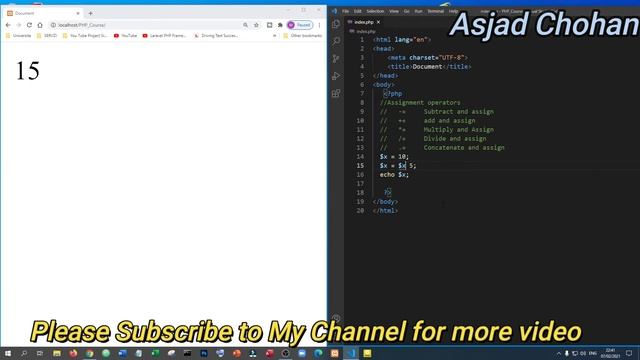Close the Document browser tab
Viewport: 640px width, 360px height.
(x=78, y=13)
